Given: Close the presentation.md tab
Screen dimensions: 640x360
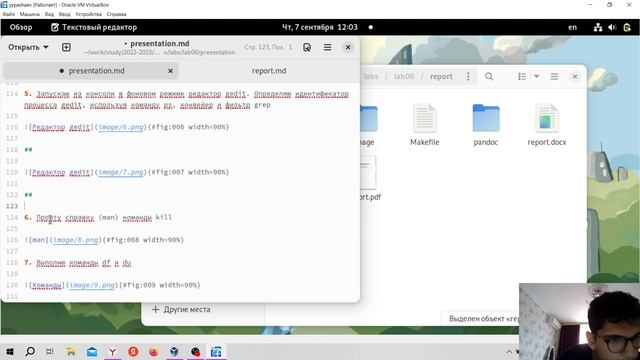Looking at the screenshot, I should pos(170,71).
